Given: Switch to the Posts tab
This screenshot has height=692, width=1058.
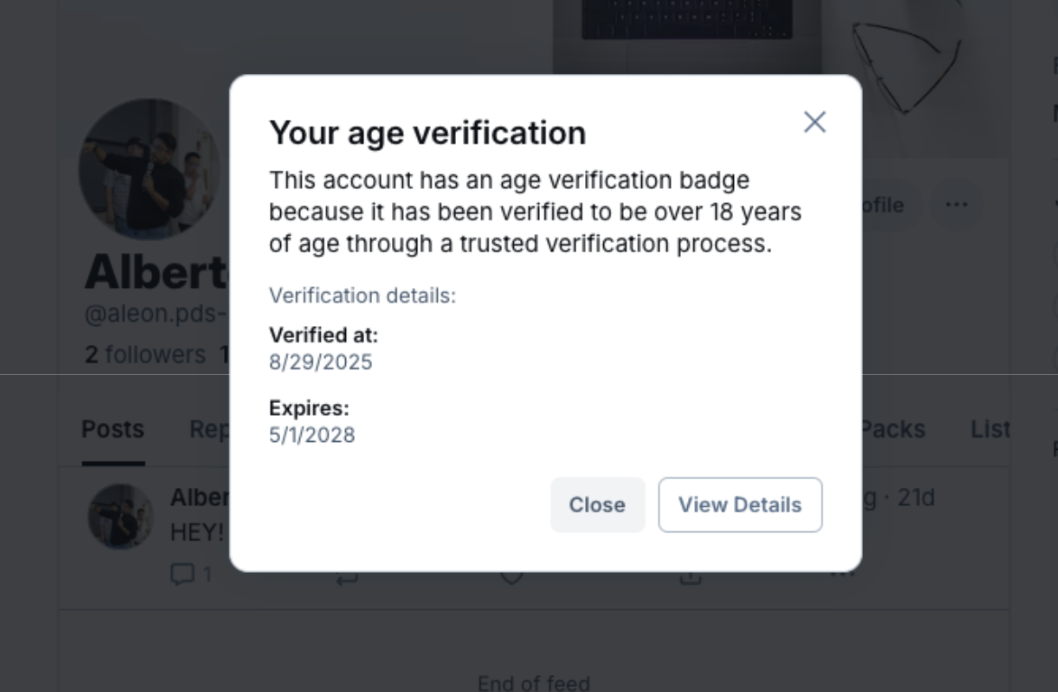Looking at the screenshot, I should (113, 429).
